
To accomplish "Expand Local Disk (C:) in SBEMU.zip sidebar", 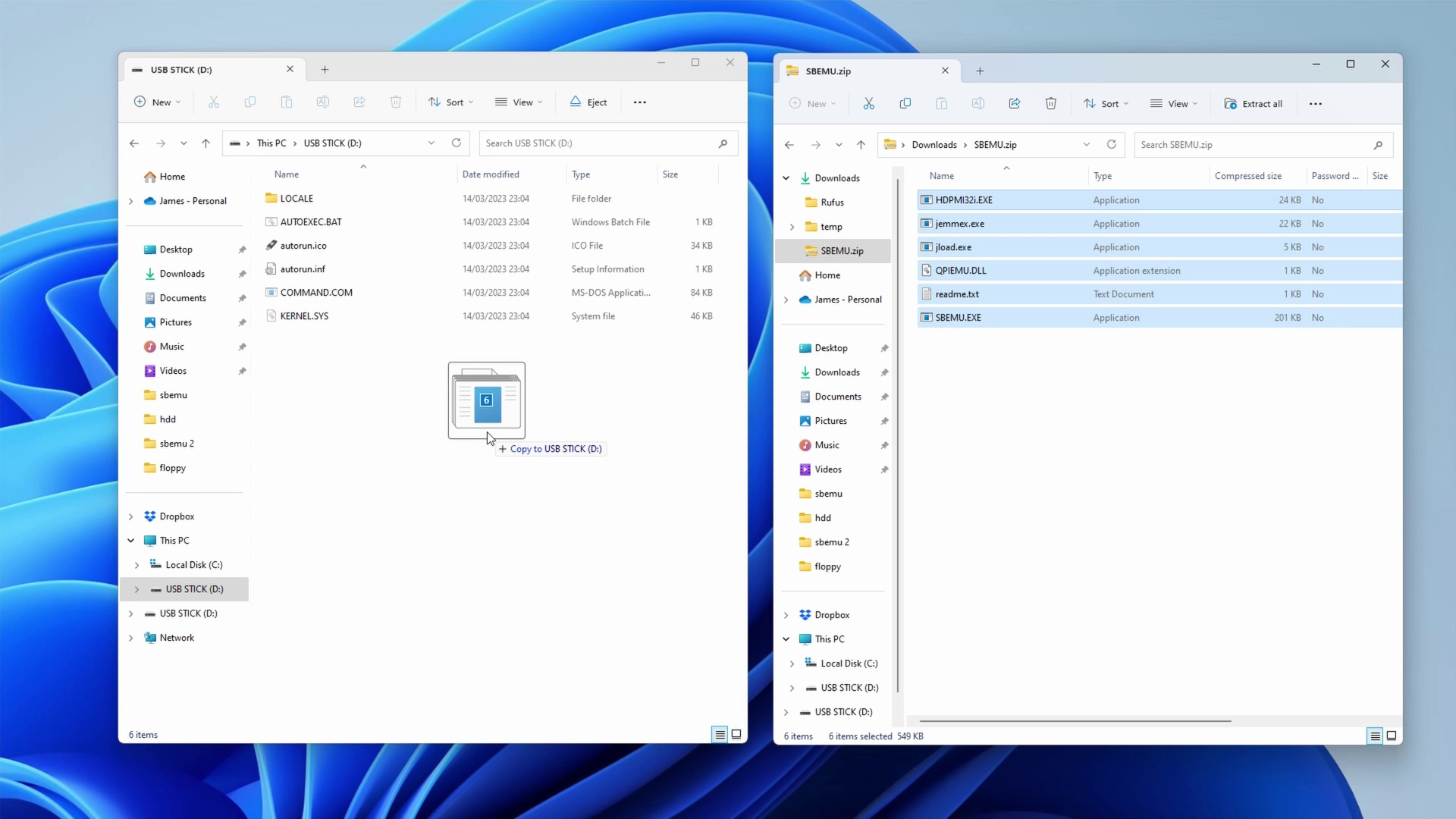I will click(792, 664).
